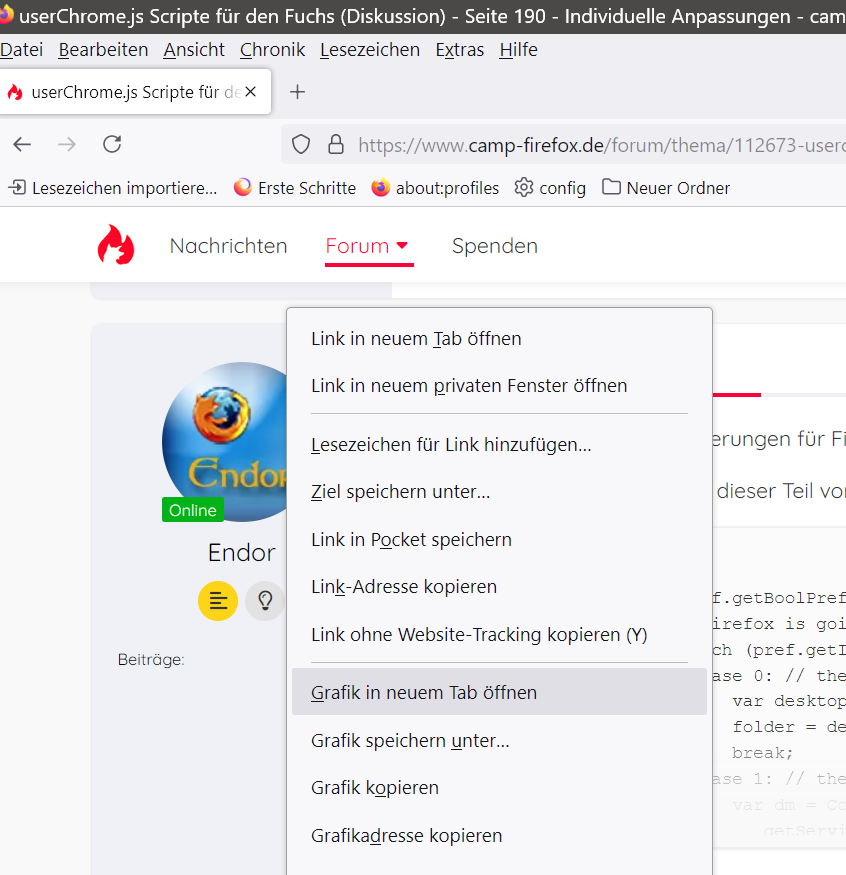Open the Lesezeichen menu
The image size is (846, 875).
pos(370,50)
